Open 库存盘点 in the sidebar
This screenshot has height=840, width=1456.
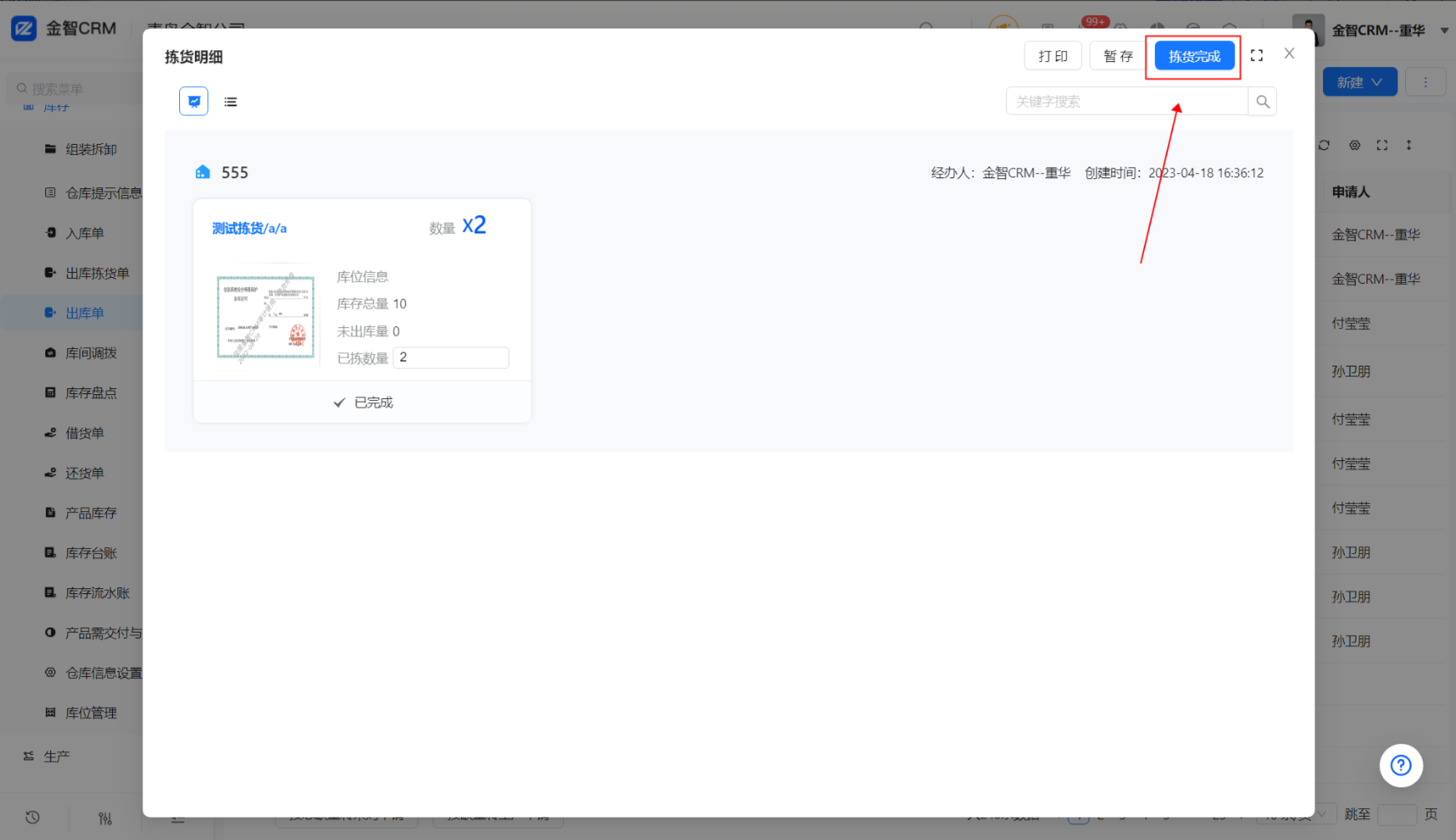pyautogui.click(x=91, y=393)
